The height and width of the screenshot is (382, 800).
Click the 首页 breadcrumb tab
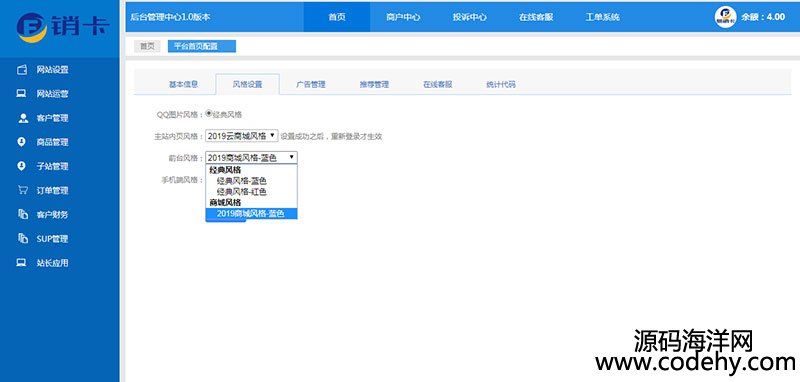147,46
